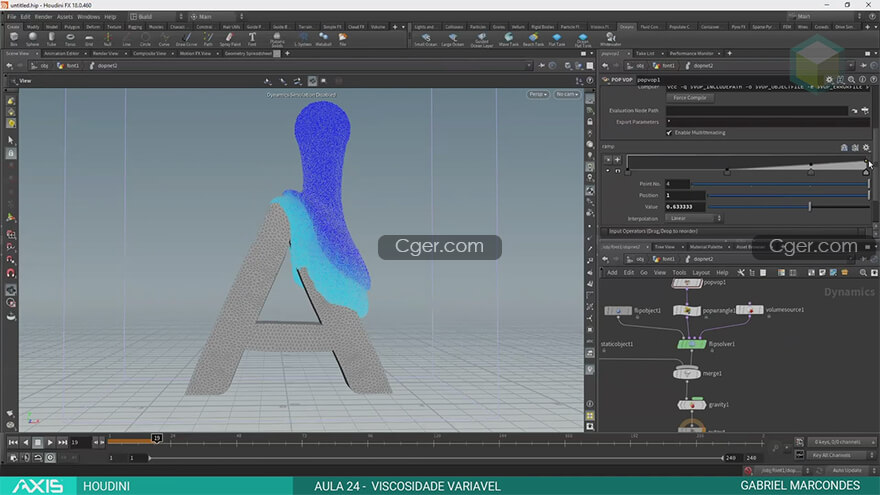Jump to the first frame
880x495 pixels.
(x=13, y=442)
